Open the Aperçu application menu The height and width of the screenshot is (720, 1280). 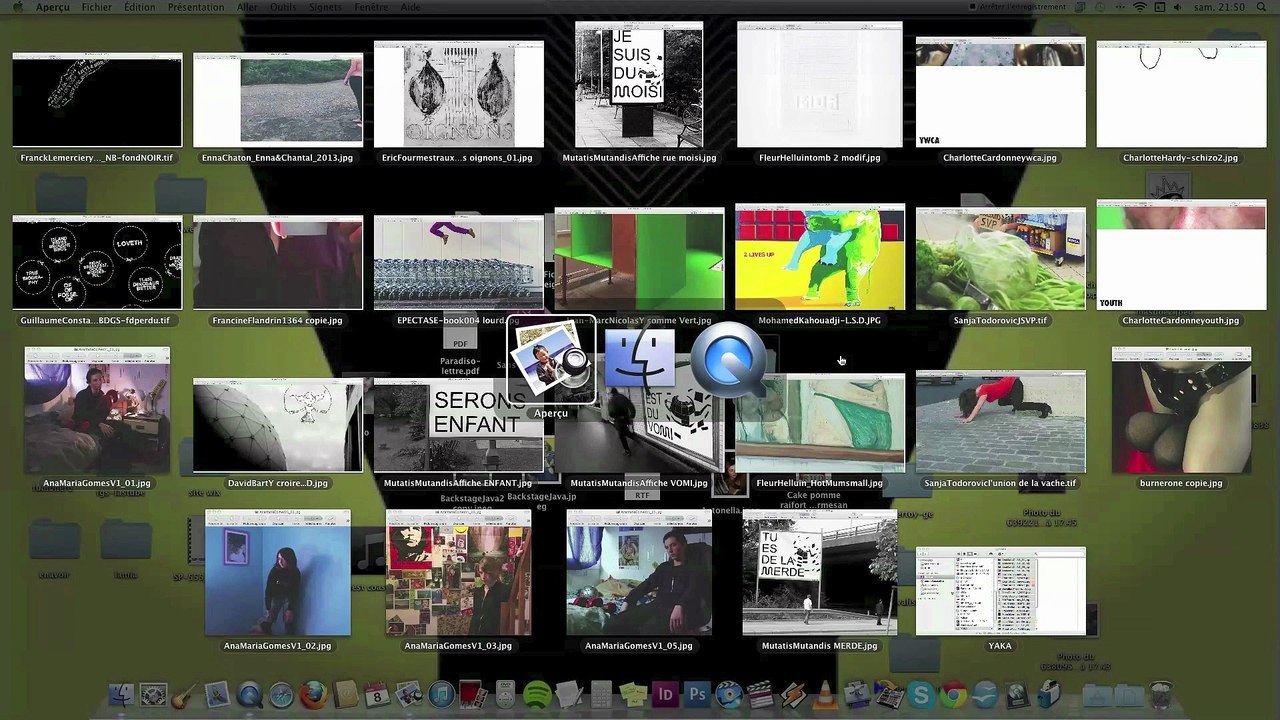coord(53,7)
